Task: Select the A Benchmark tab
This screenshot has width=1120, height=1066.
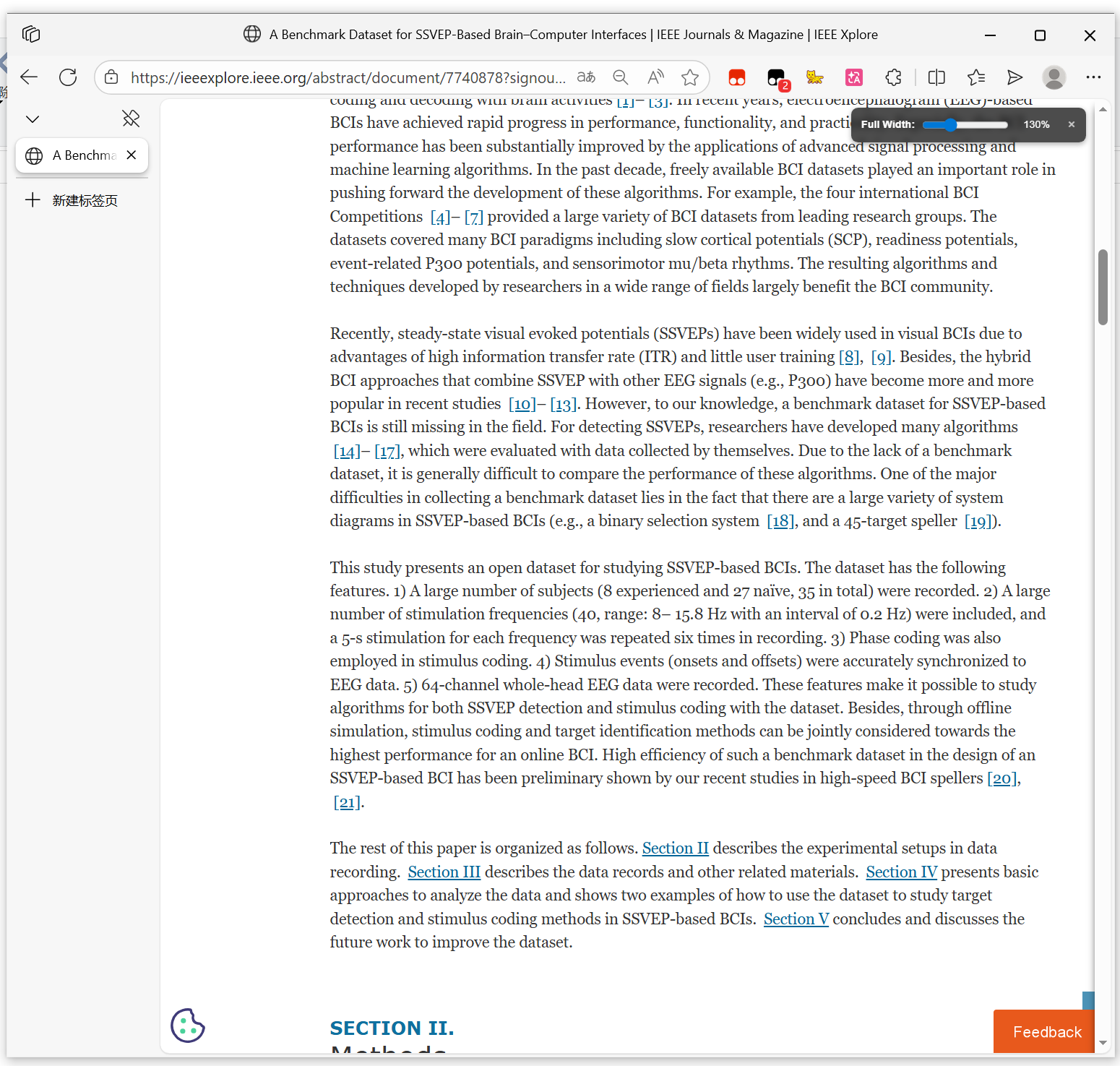Action: (x=82, y=155)
